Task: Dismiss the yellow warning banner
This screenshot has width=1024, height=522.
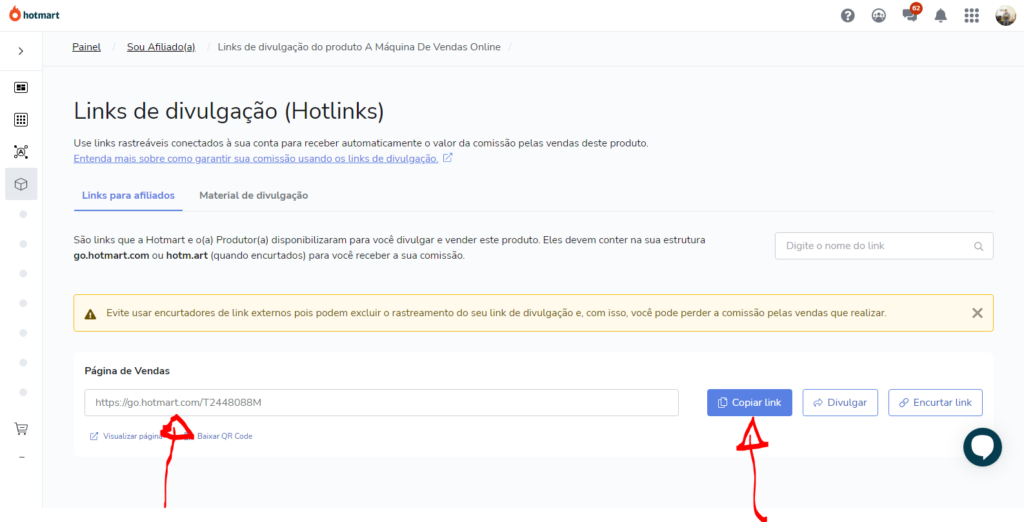Action: point(977,313)
